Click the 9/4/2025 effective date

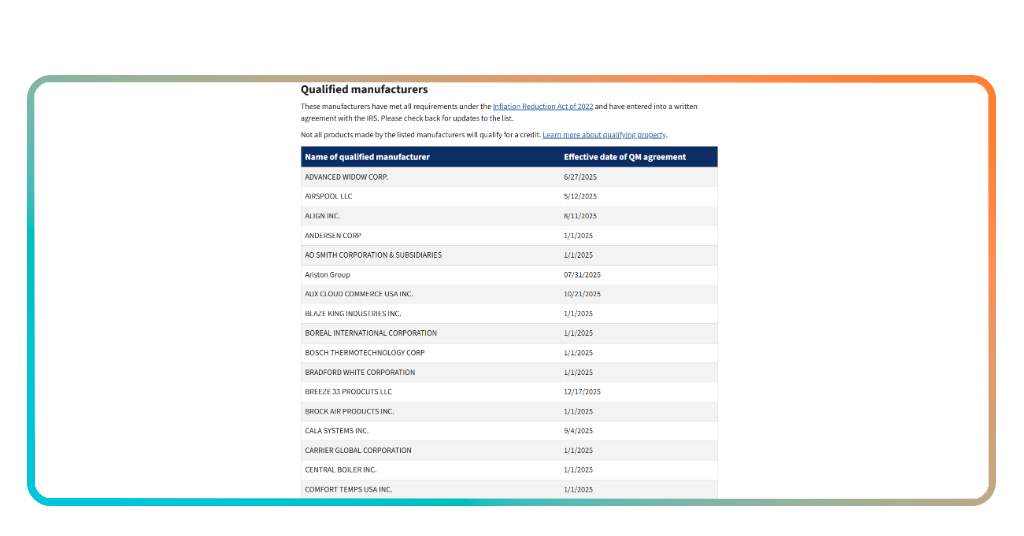point(578,431)
